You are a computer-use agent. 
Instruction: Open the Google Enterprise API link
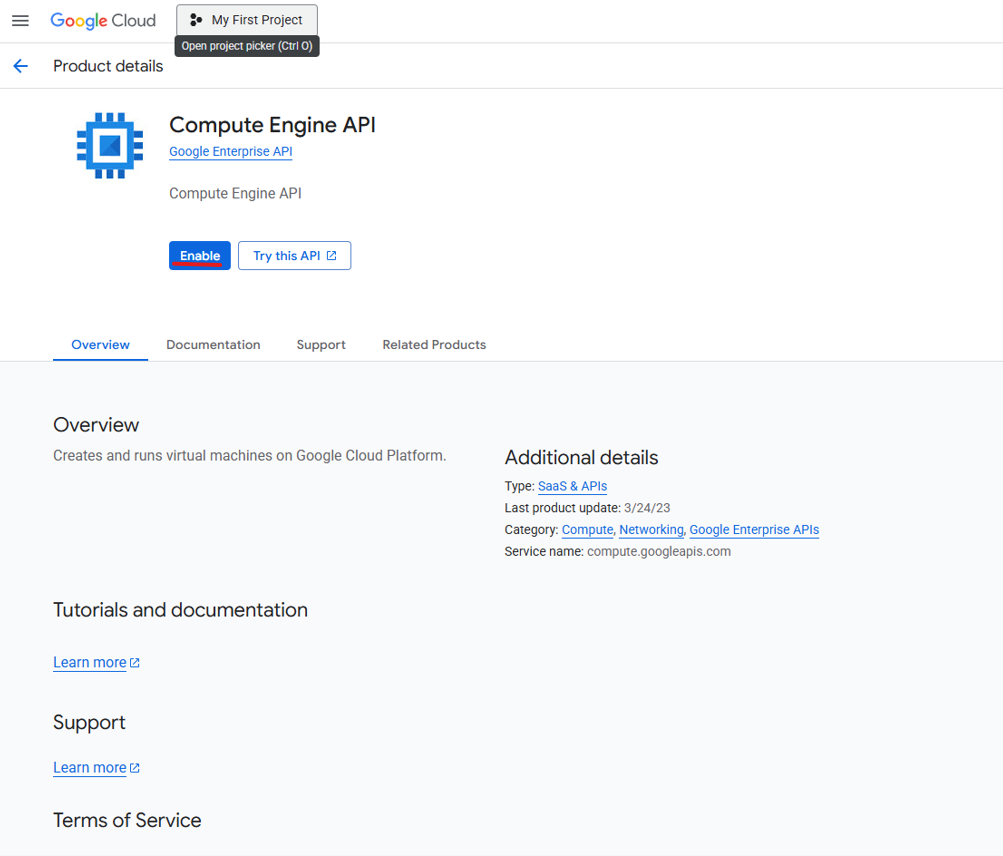click(x=230, y=152)
